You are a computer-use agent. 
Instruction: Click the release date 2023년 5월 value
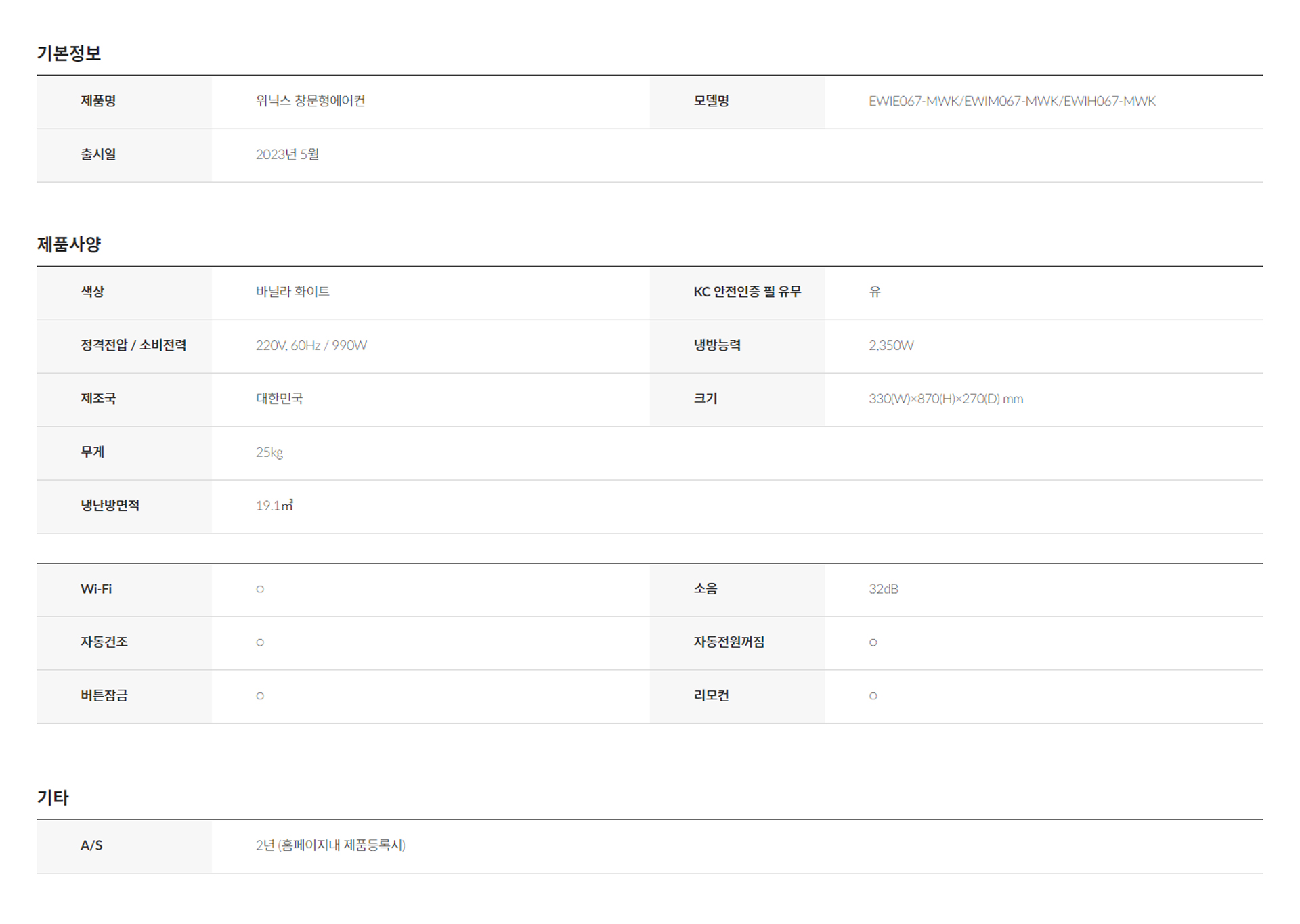pyautogui.click(x=287, y=155)
